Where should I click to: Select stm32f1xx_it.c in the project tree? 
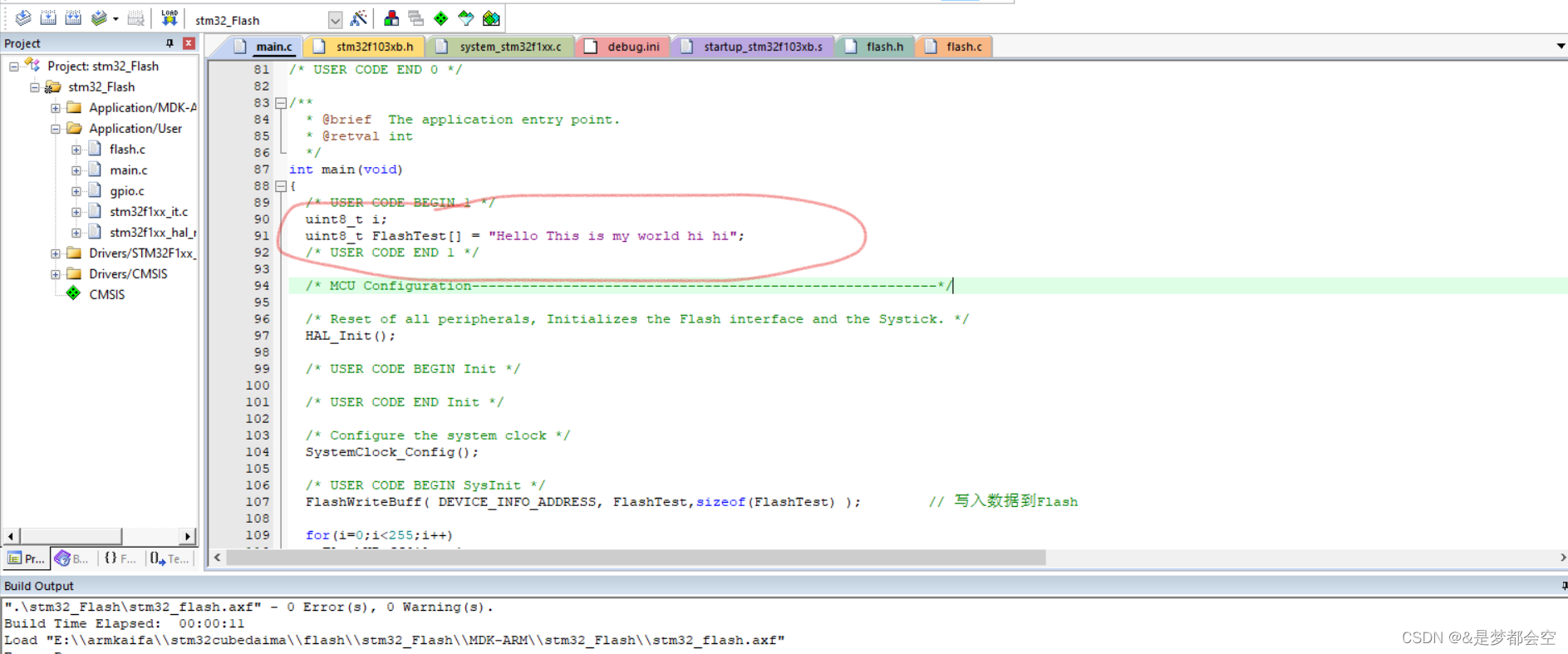(x=149, y=211)
